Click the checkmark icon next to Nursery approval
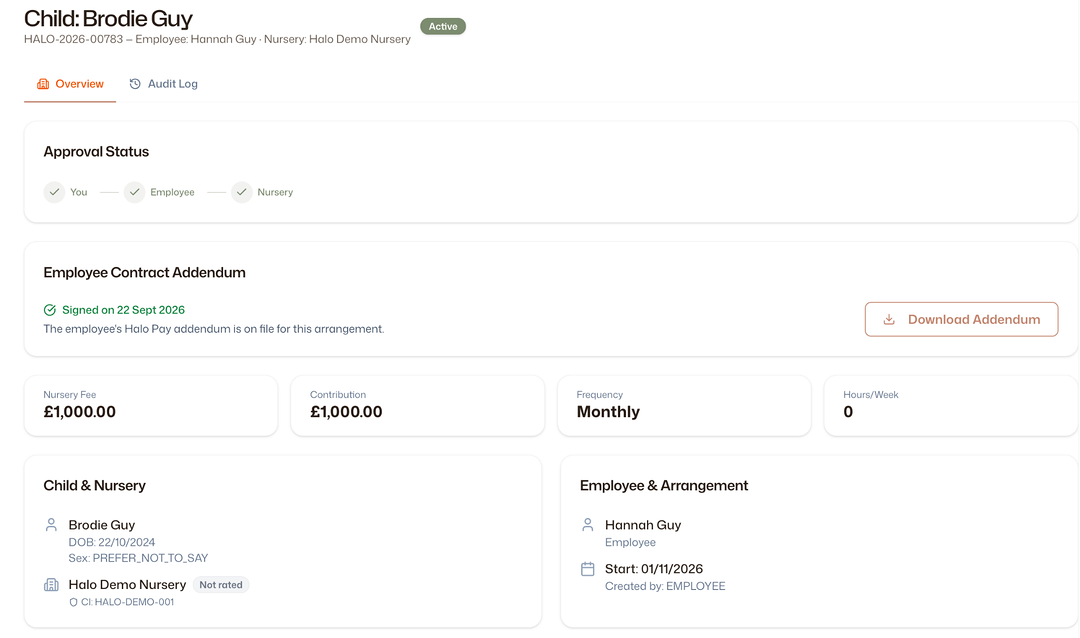 tap(242, 192)
